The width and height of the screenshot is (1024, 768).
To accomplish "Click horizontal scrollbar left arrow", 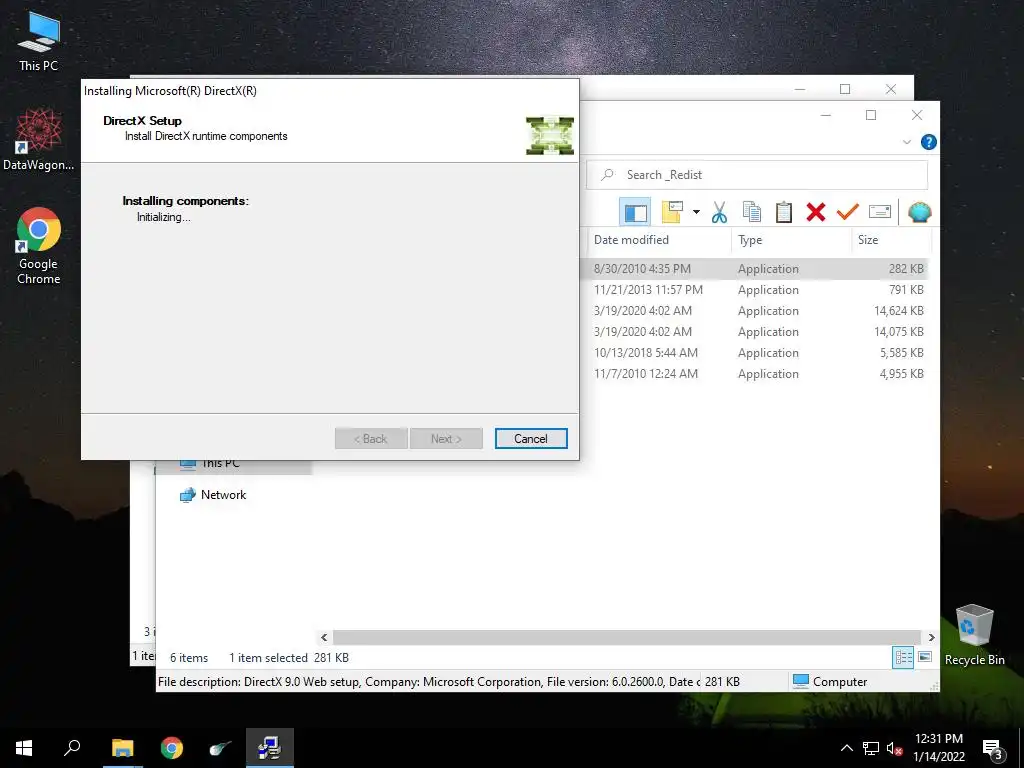I will point(325,637).
